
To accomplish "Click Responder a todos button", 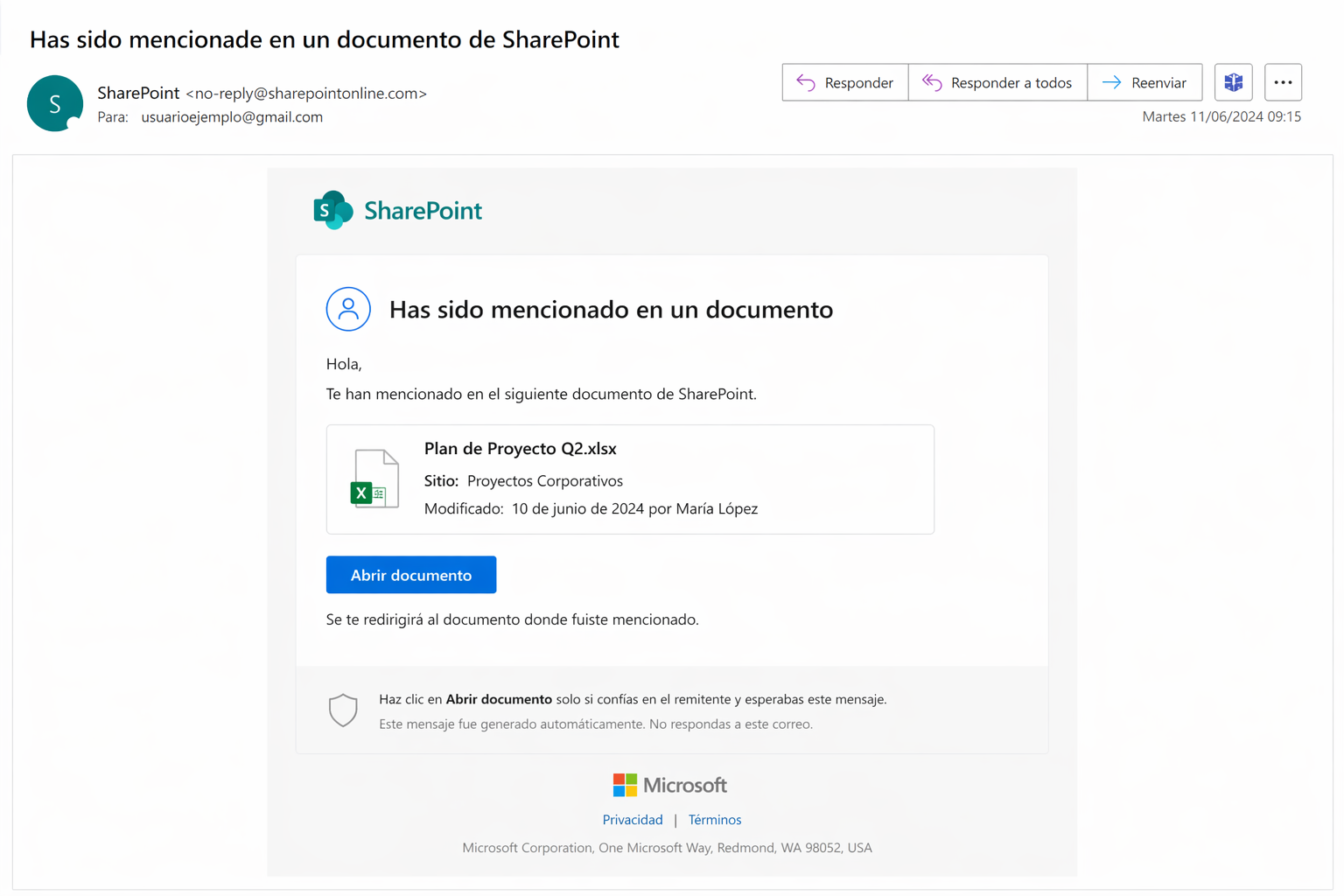I will [997, 82].
